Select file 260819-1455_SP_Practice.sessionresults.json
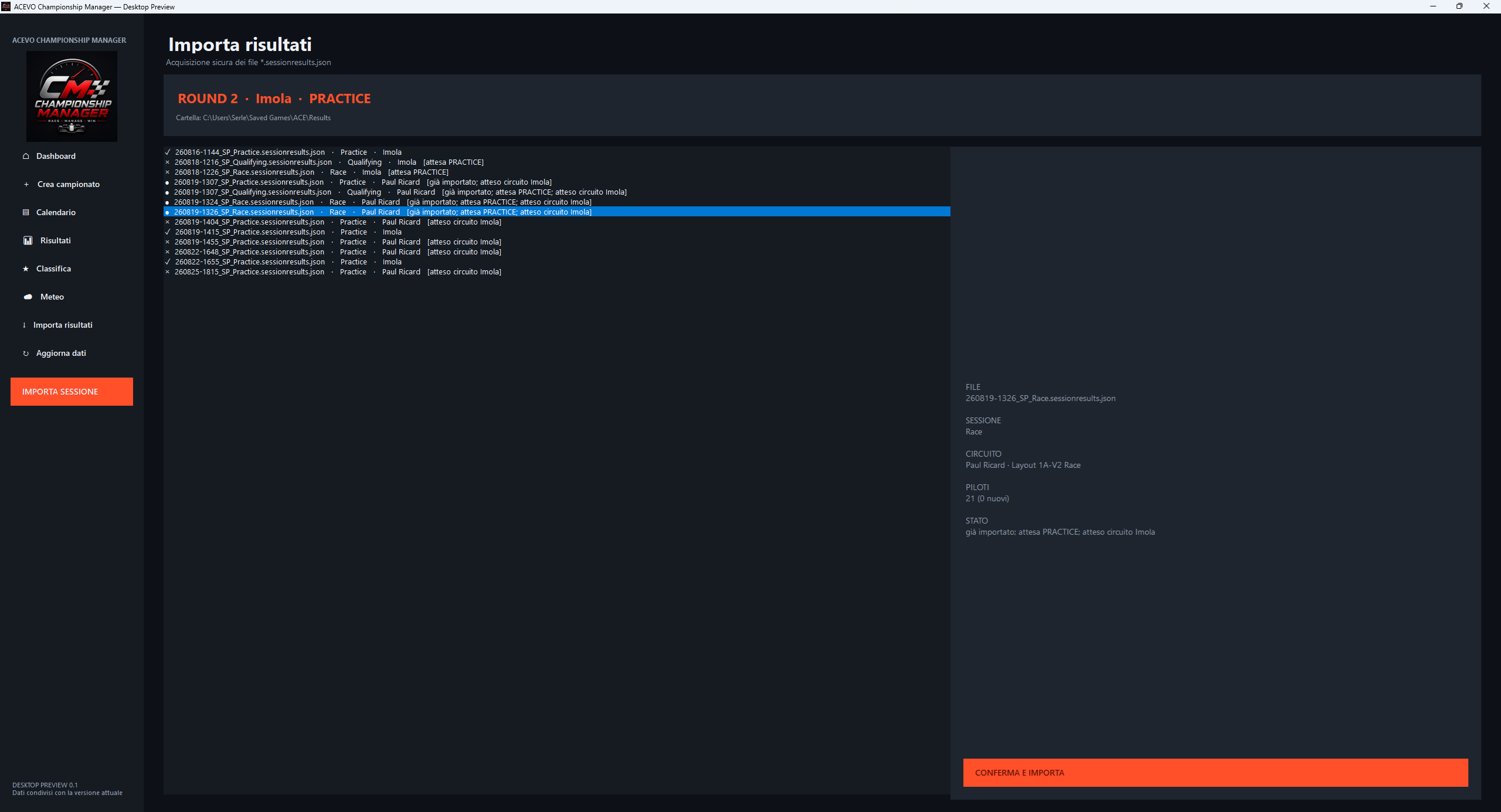Viewport: 1501px width, 812px height. (x=557, y=242)
